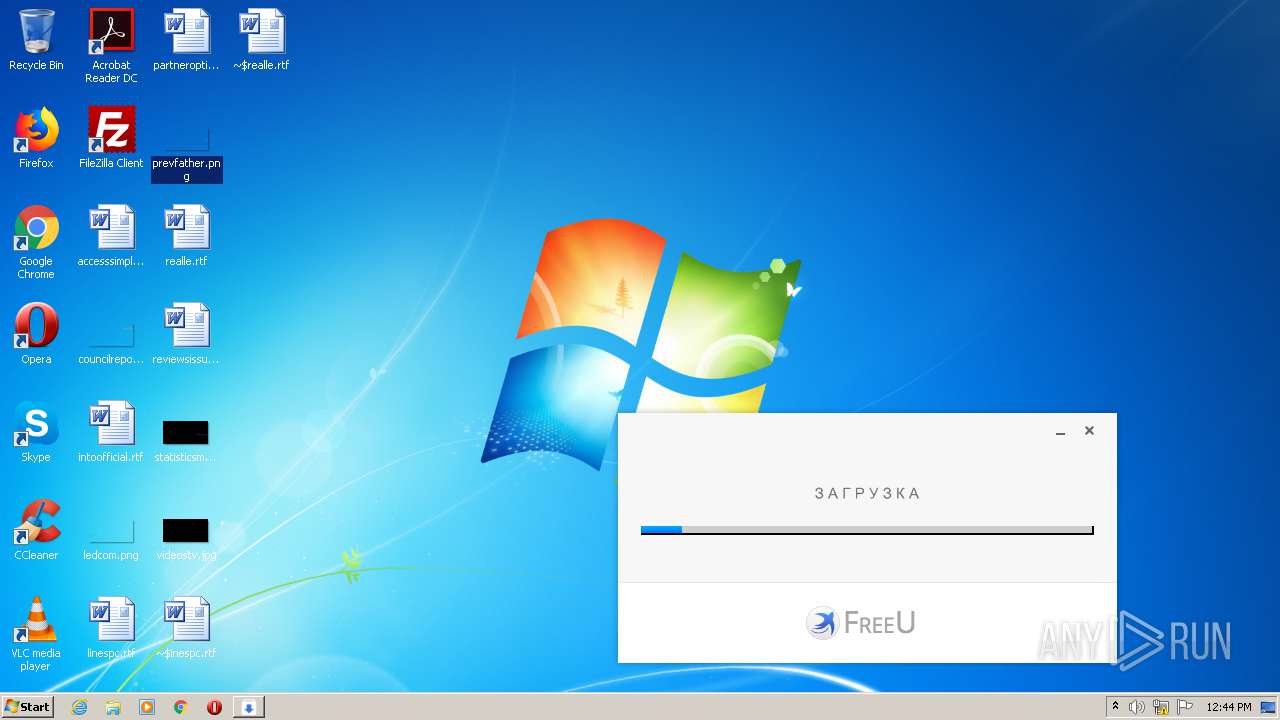
Task: Click the FreeU logo in installer
Action: tap(861, 623)
